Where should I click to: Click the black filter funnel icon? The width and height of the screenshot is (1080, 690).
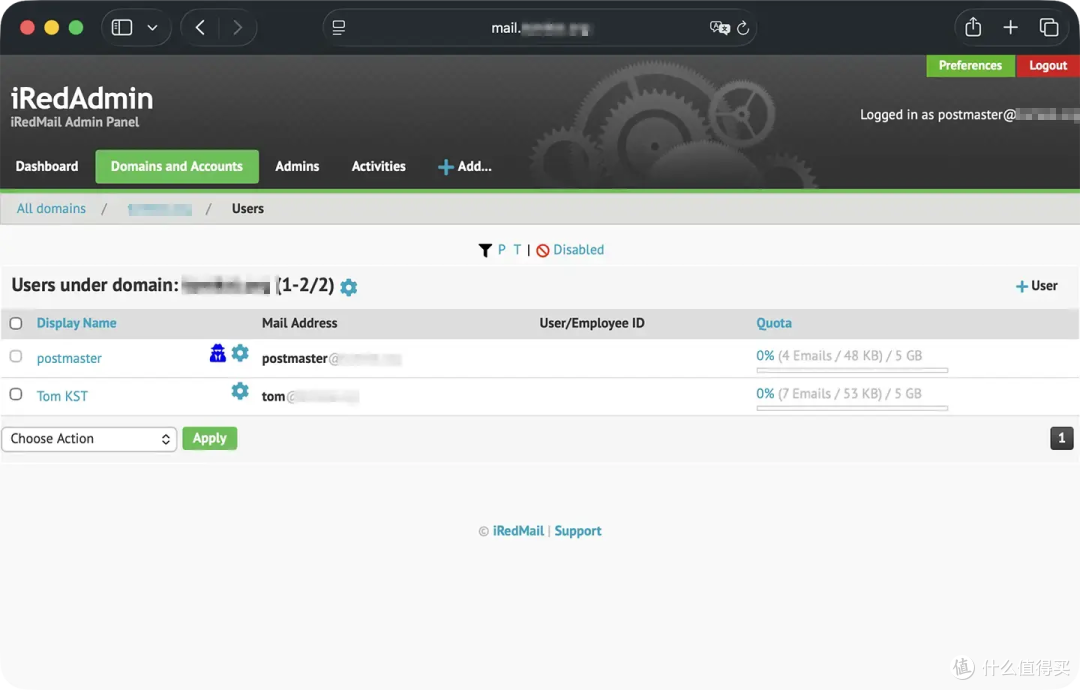click(485, 250)
